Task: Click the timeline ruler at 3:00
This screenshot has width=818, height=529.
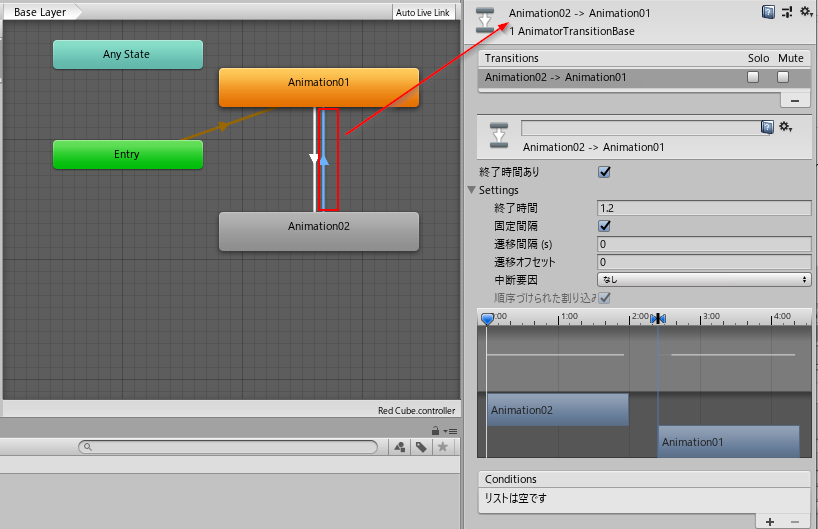Action: (701, 318)
